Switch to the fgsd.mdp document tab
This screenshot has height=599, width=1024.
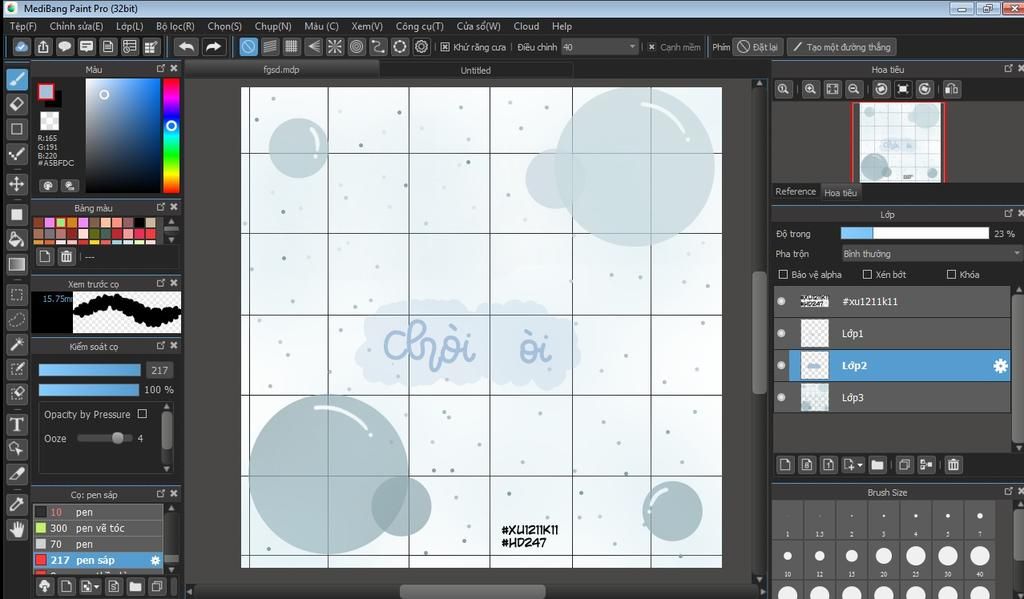280,70
